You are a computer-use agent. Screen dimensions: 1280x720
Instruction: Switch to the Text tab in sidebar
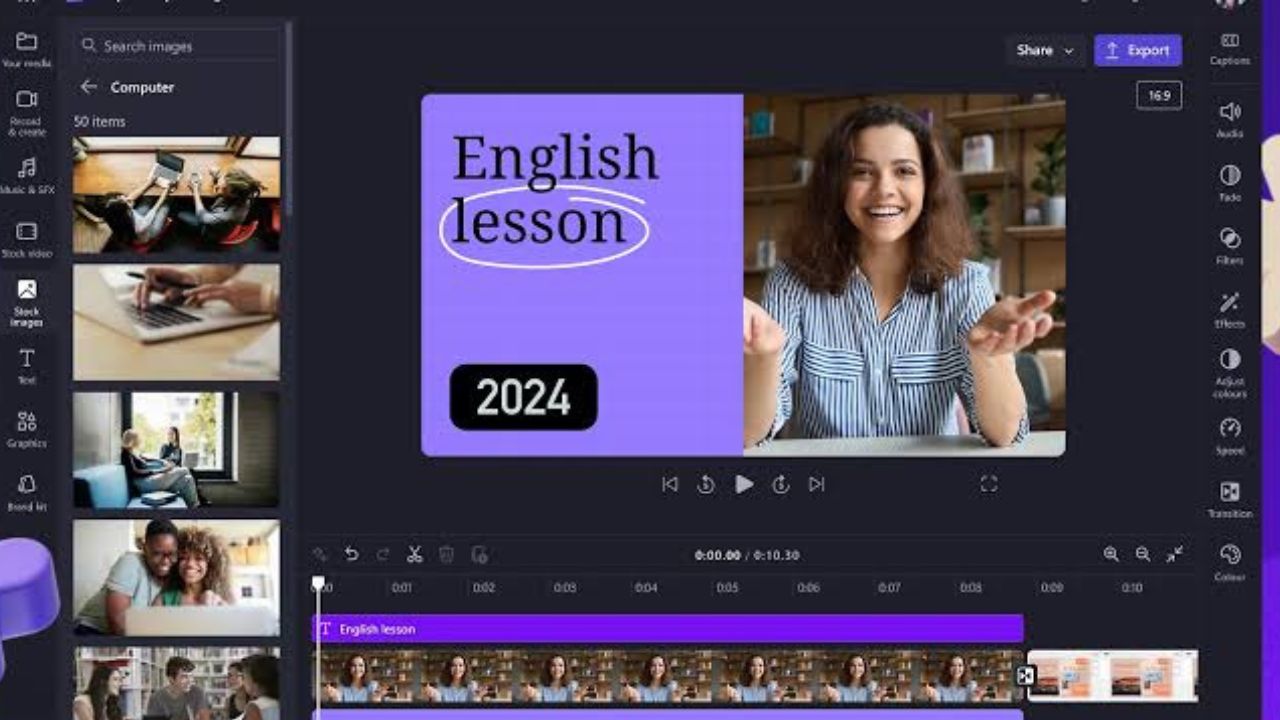tap(27, 365)
